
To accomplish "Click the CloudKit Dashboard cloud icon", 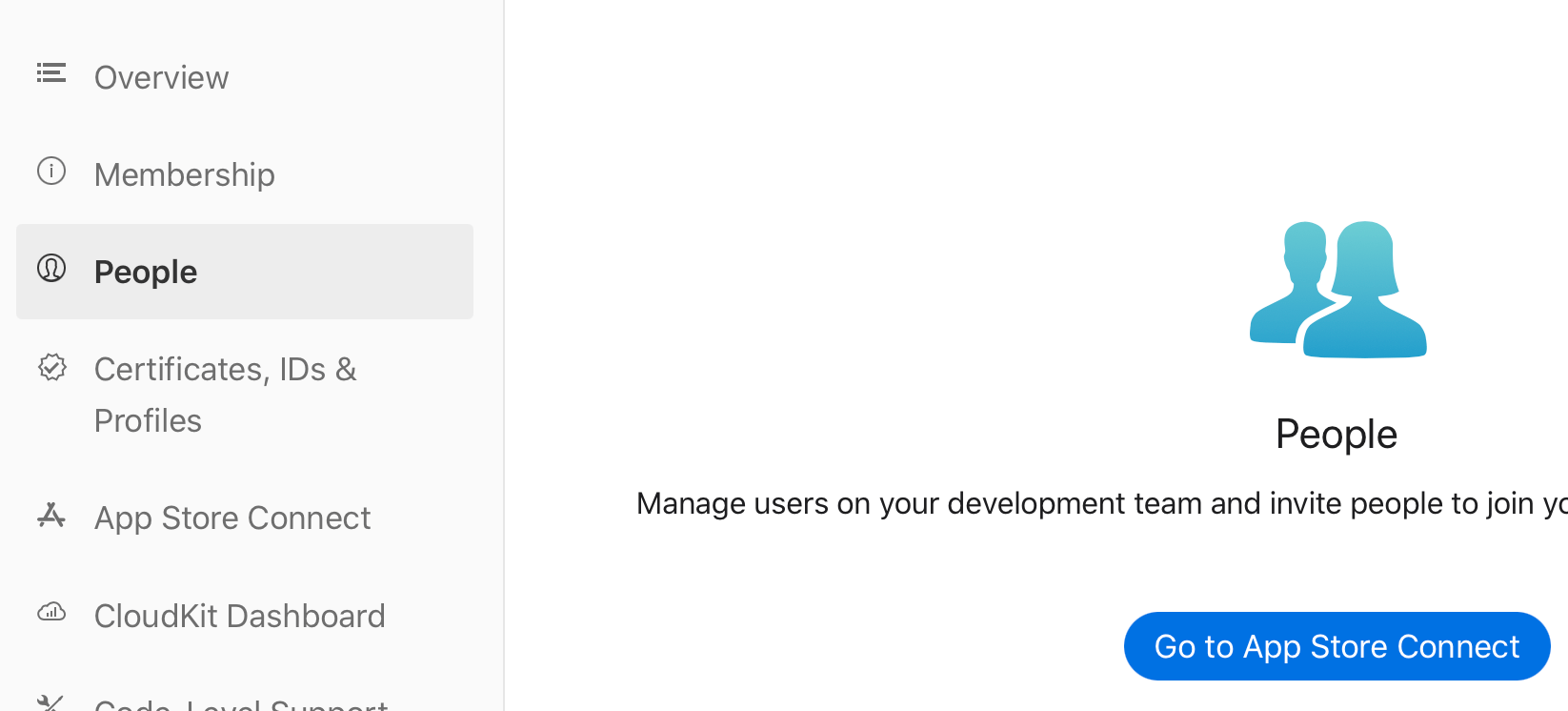I will click(51, 612).
